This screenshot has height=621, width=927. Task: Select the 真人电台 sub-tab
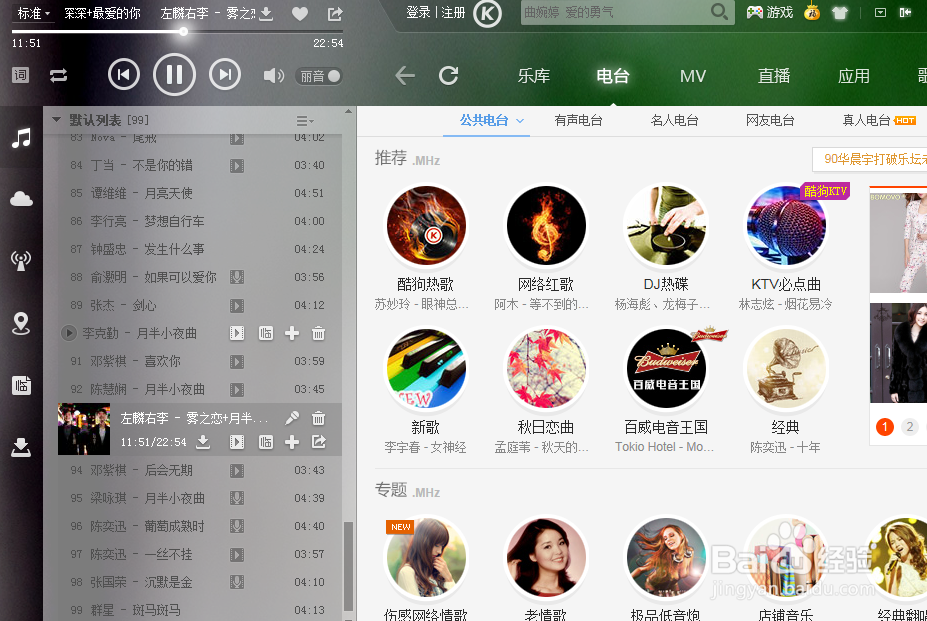[x=866, y=121]
